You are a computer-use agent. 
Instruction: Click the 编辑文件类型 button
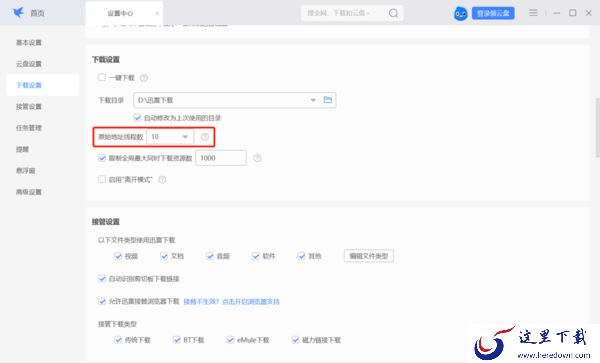[x=368, y=256]
